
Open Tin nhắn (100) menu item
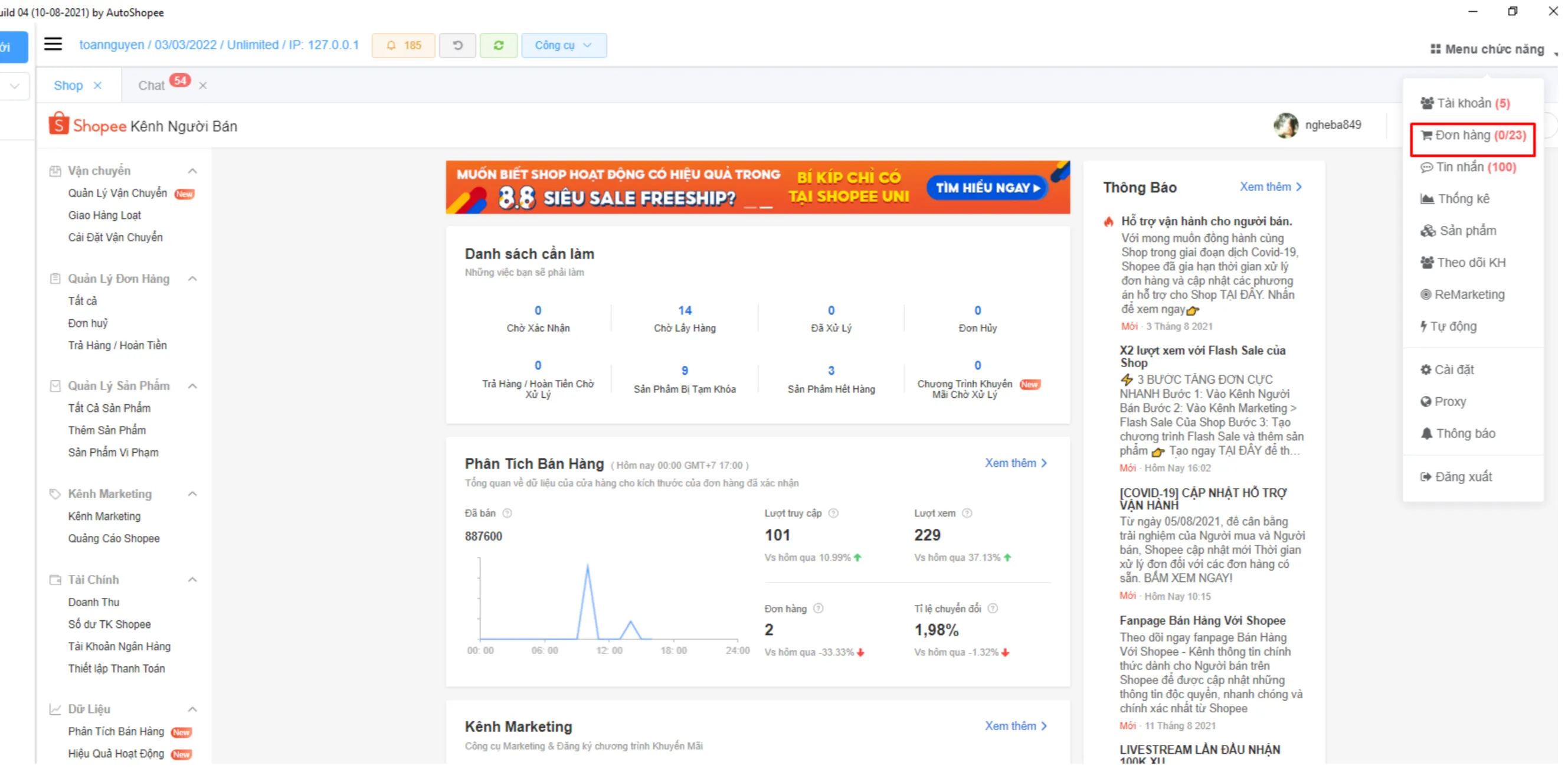(x=1468, y=167)
